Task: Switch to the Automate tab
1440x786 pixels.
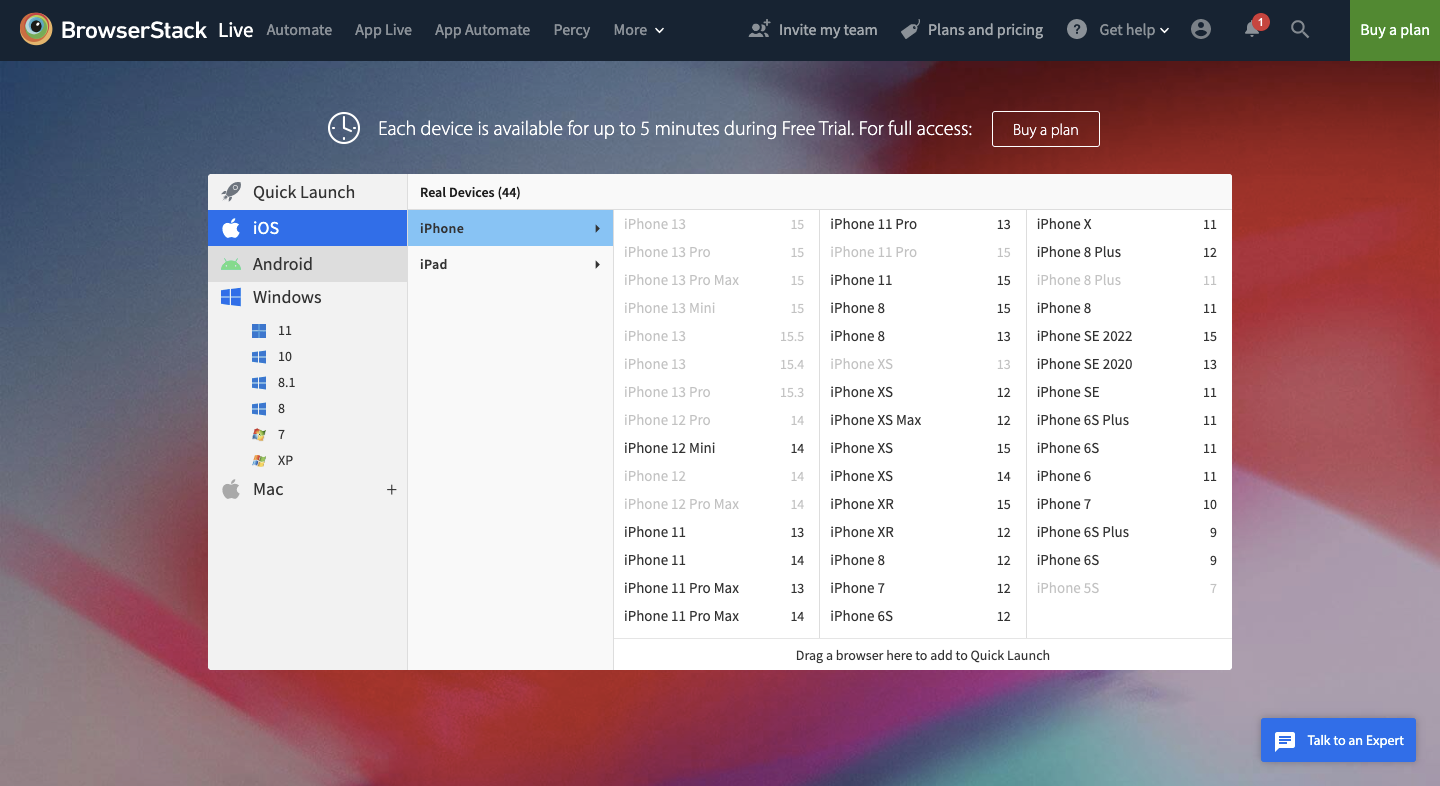Action: [299, 30]
